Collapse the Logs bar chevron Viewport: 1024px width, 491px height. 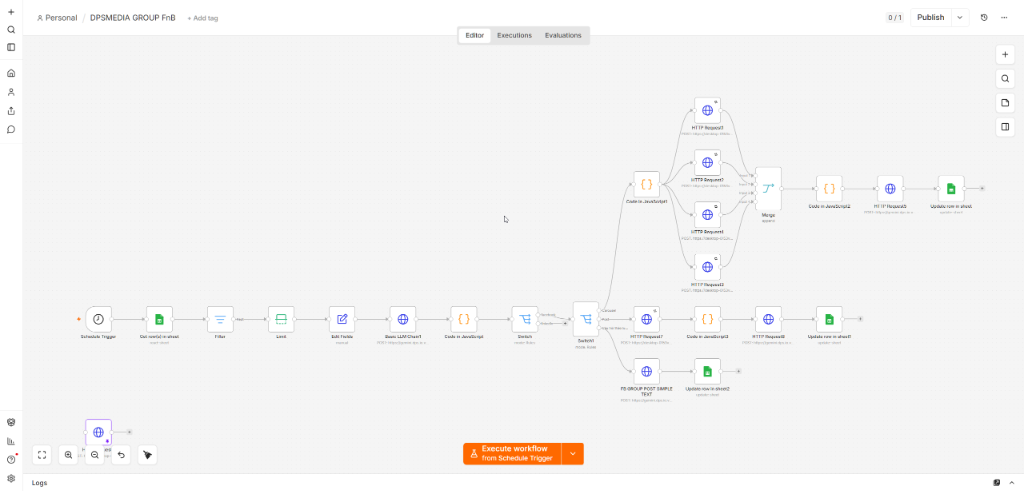(1011, 483)
